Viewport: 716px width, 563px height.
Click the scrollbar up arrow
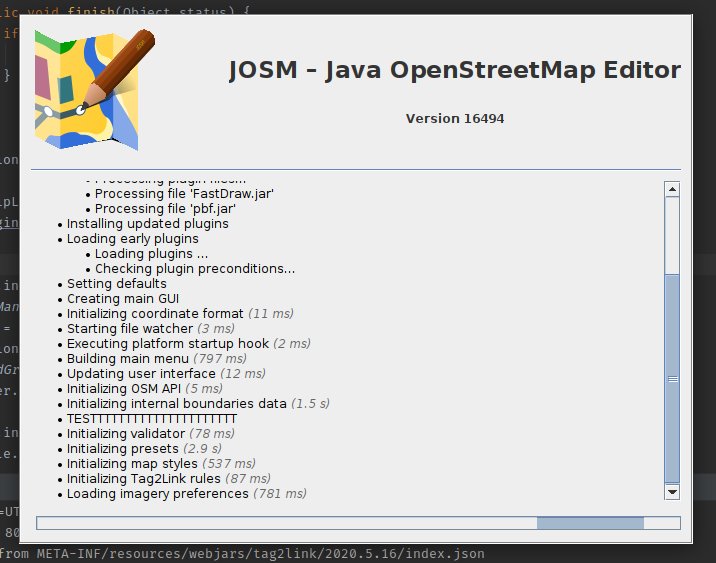672,189
